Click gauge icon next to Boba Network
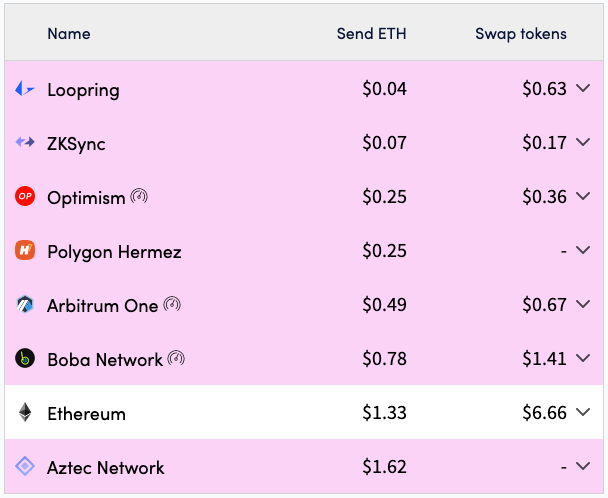 pos(176,358)
